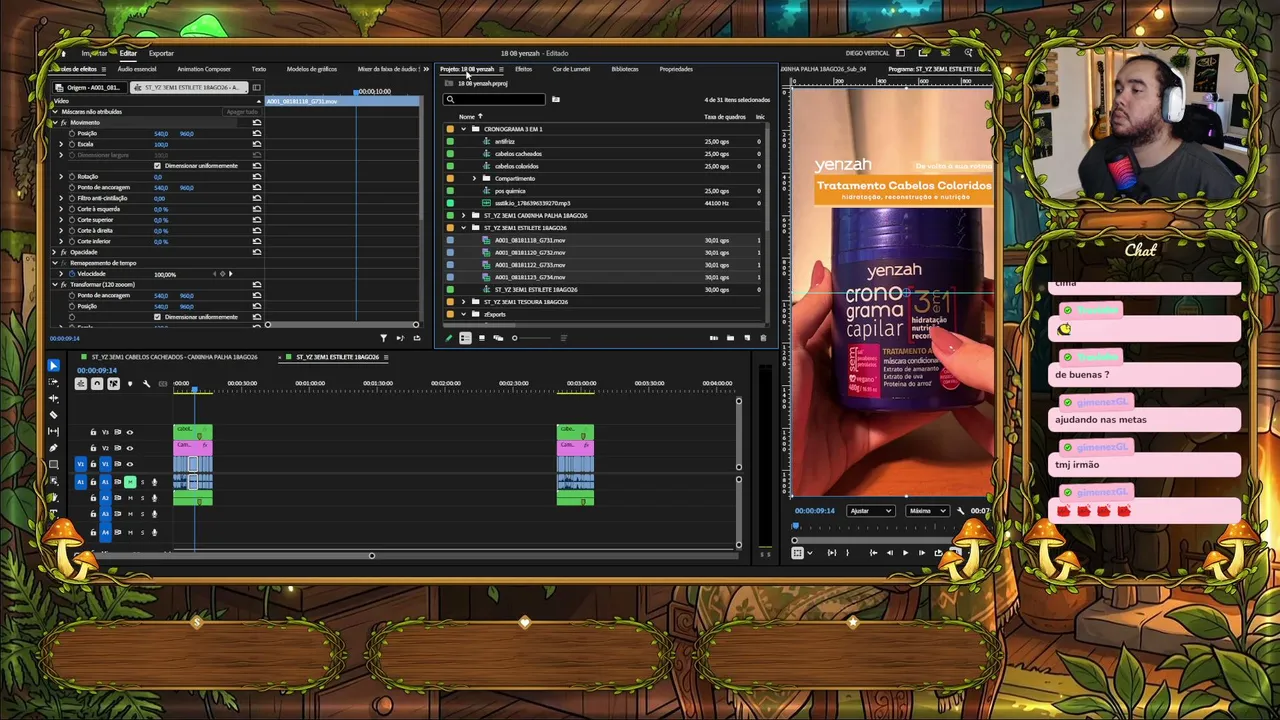Viewport: 1280px width, 720px height.
Task: Toggle the project write pencil icon
Action: coord(449,338)
